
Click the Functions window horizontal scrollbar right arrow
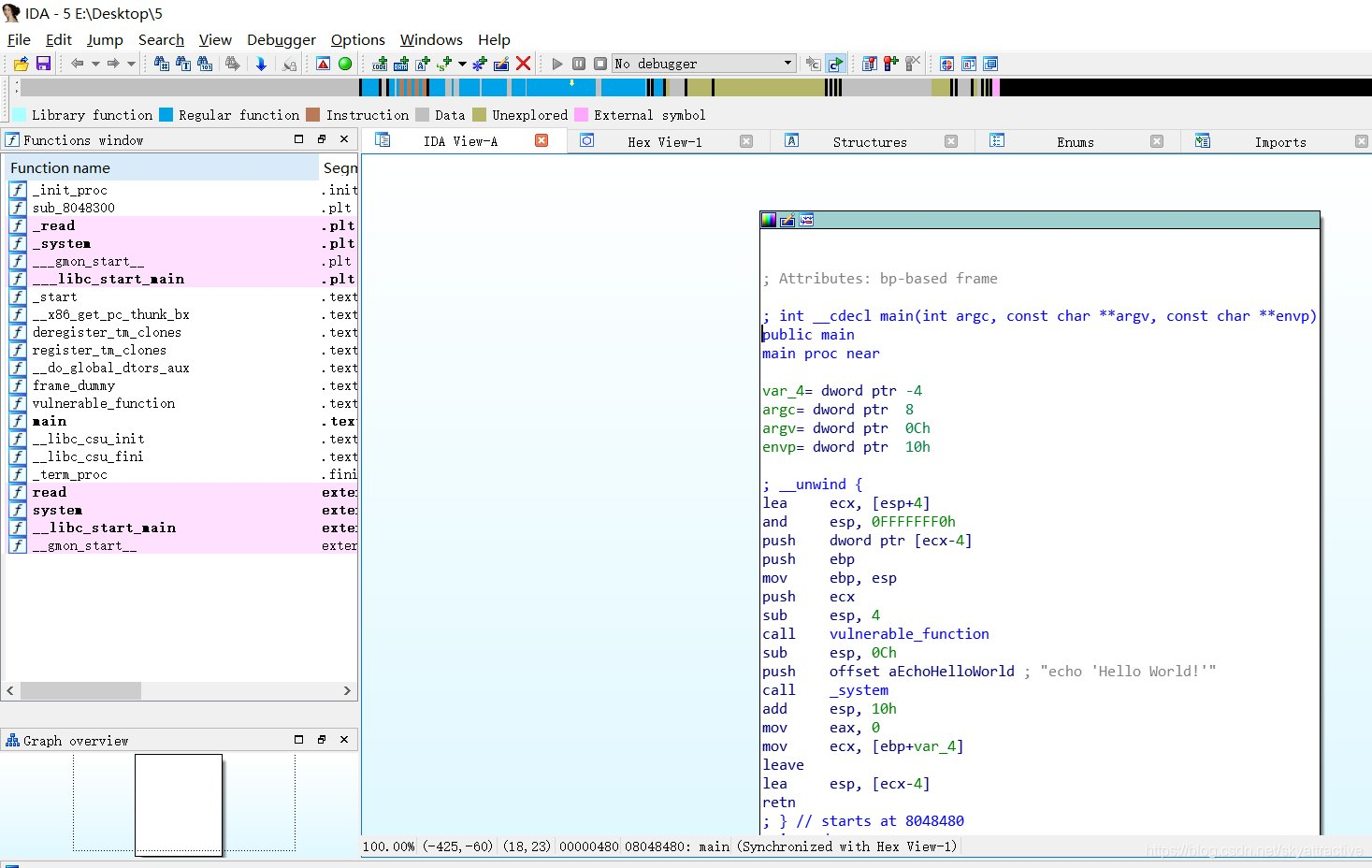pyautogui.click(x=347, y=690)
